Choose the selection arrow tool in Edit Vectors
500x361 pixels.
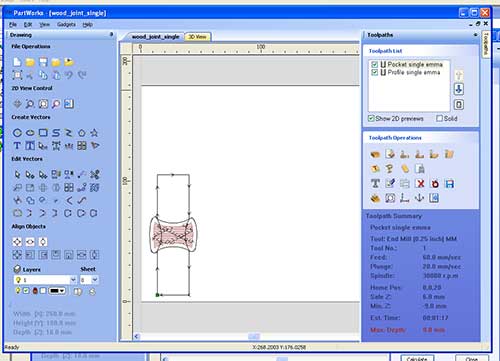[x=17, y=174]
